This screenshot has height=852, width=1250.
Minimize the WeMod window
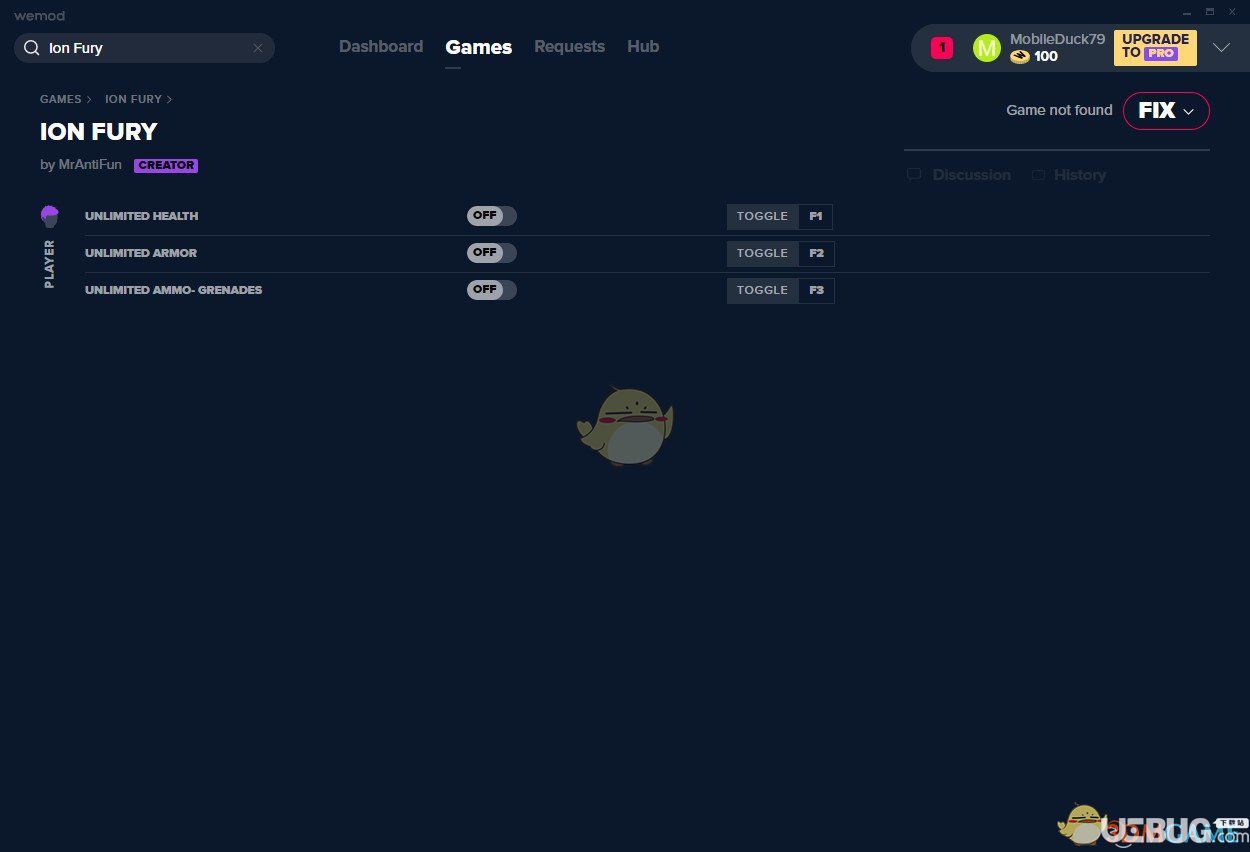coord(1186,12)
